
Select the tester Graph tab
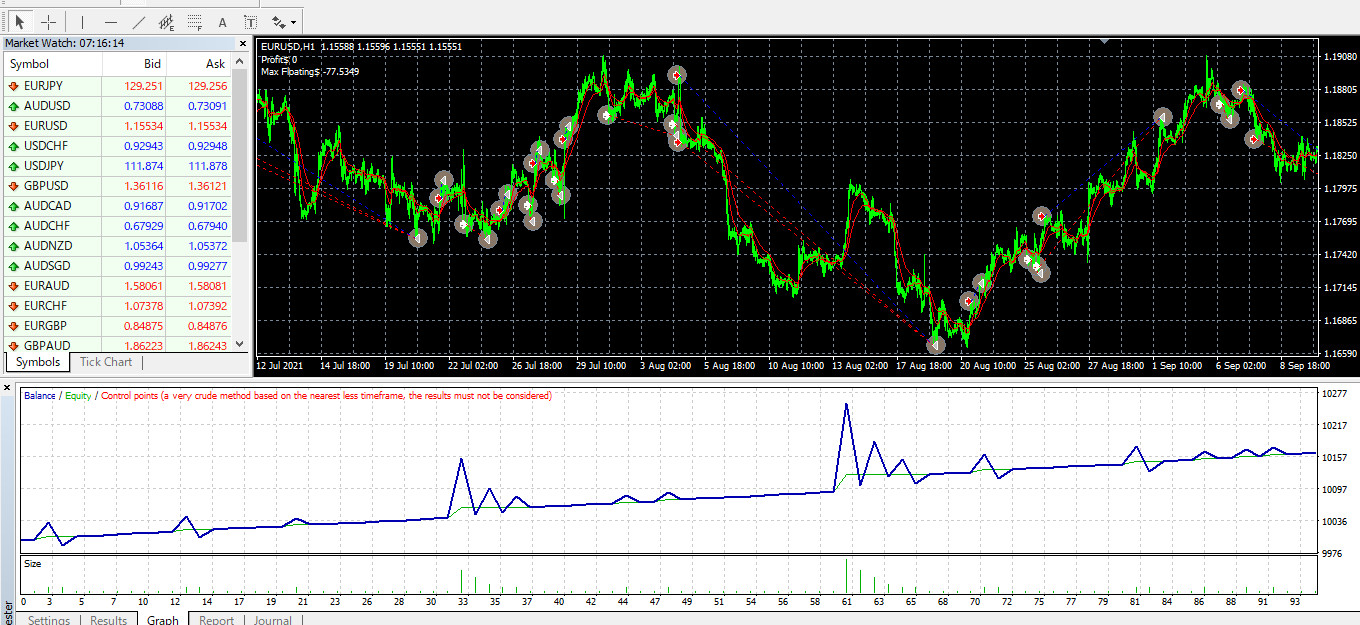click(163, 620)
